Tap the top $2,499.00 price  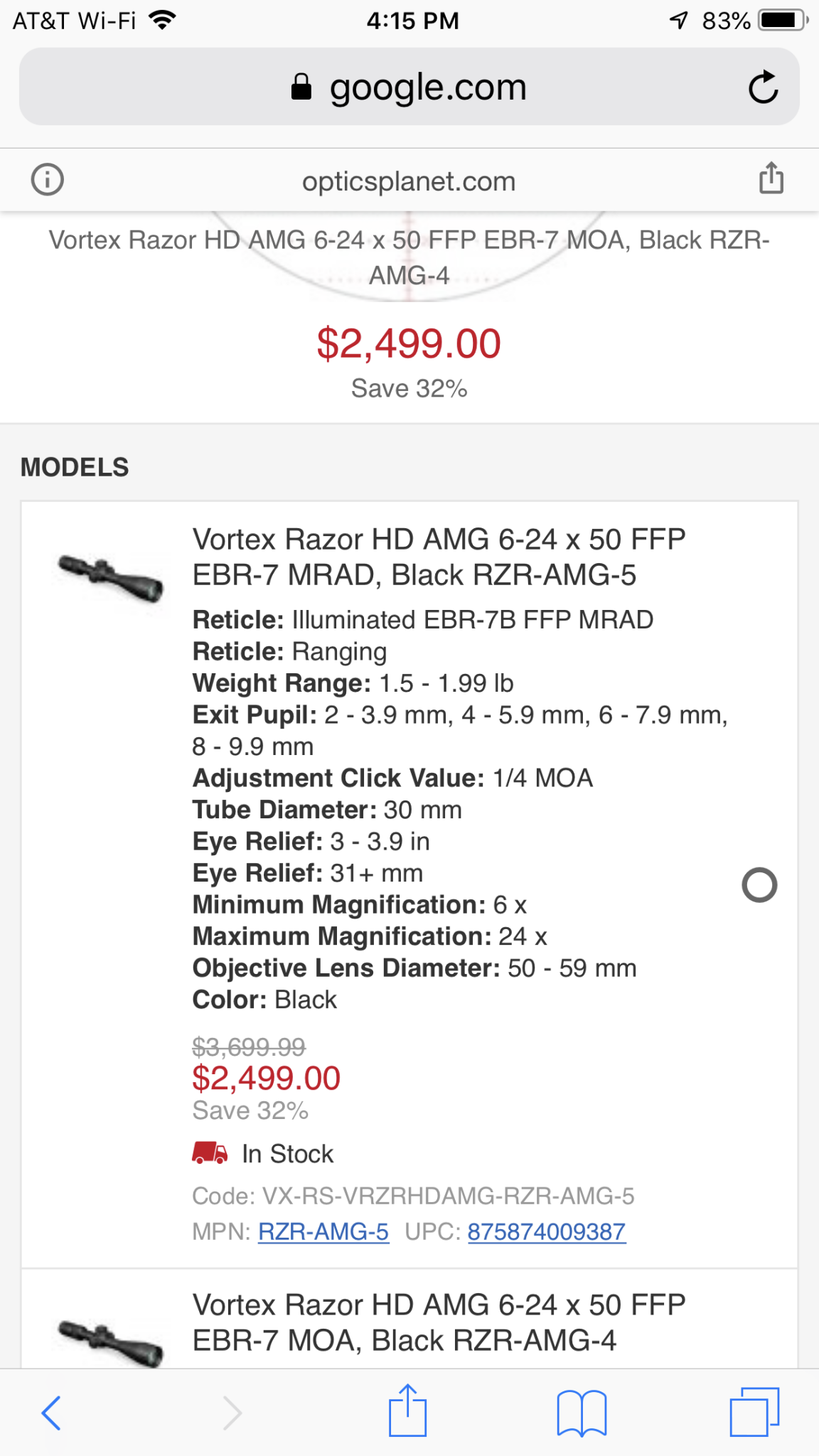point(409,344)
